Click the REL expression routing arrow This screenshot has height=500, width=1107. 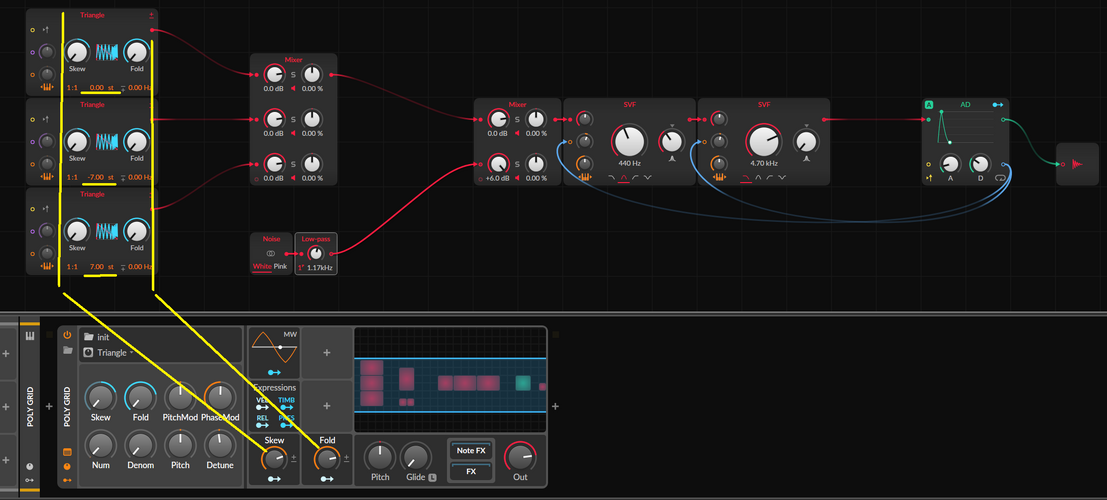(x=262, y=424)
